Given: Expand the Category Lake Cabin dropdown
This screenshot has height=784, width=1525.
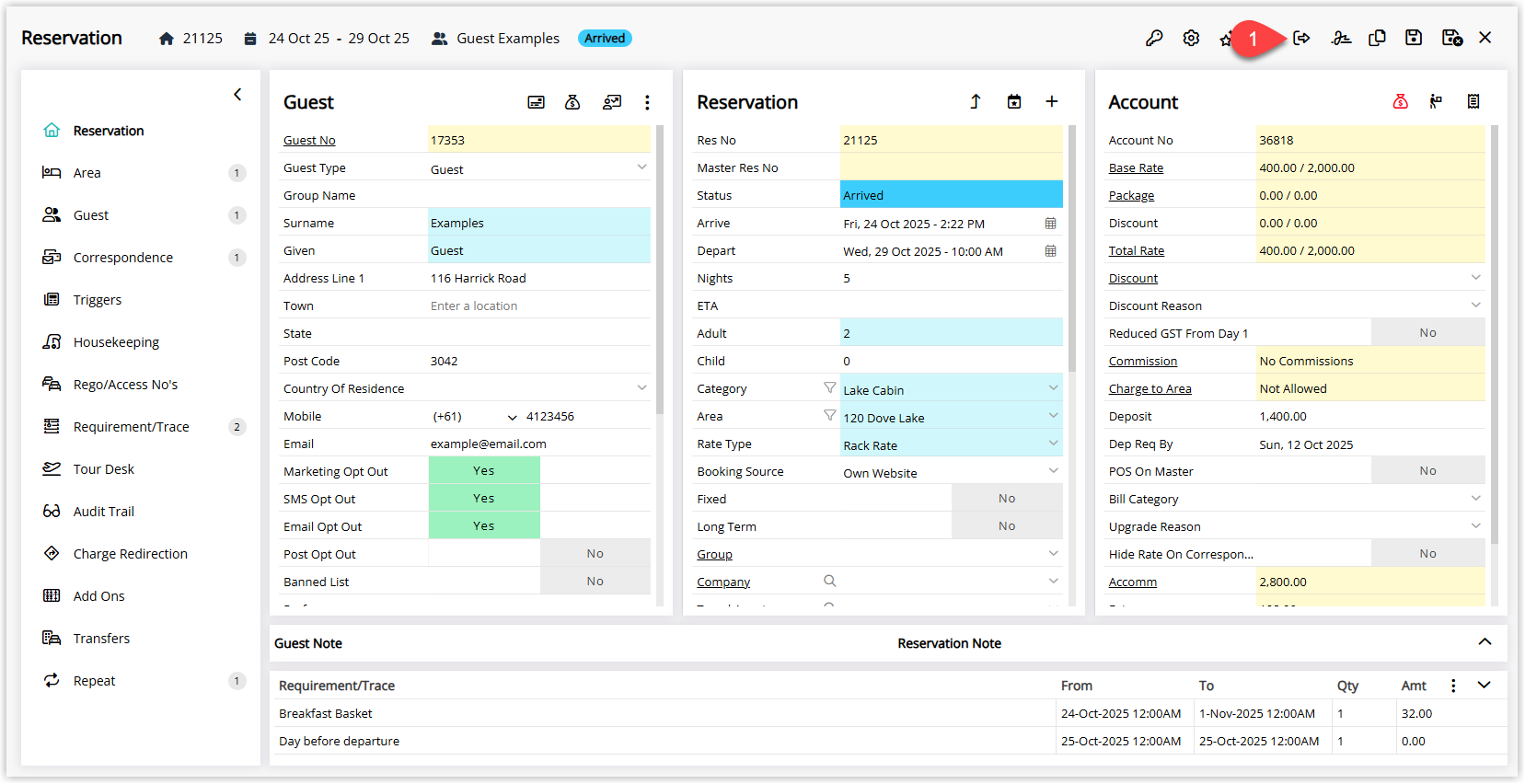Looking at the screenshot, I should [1053, 388].
